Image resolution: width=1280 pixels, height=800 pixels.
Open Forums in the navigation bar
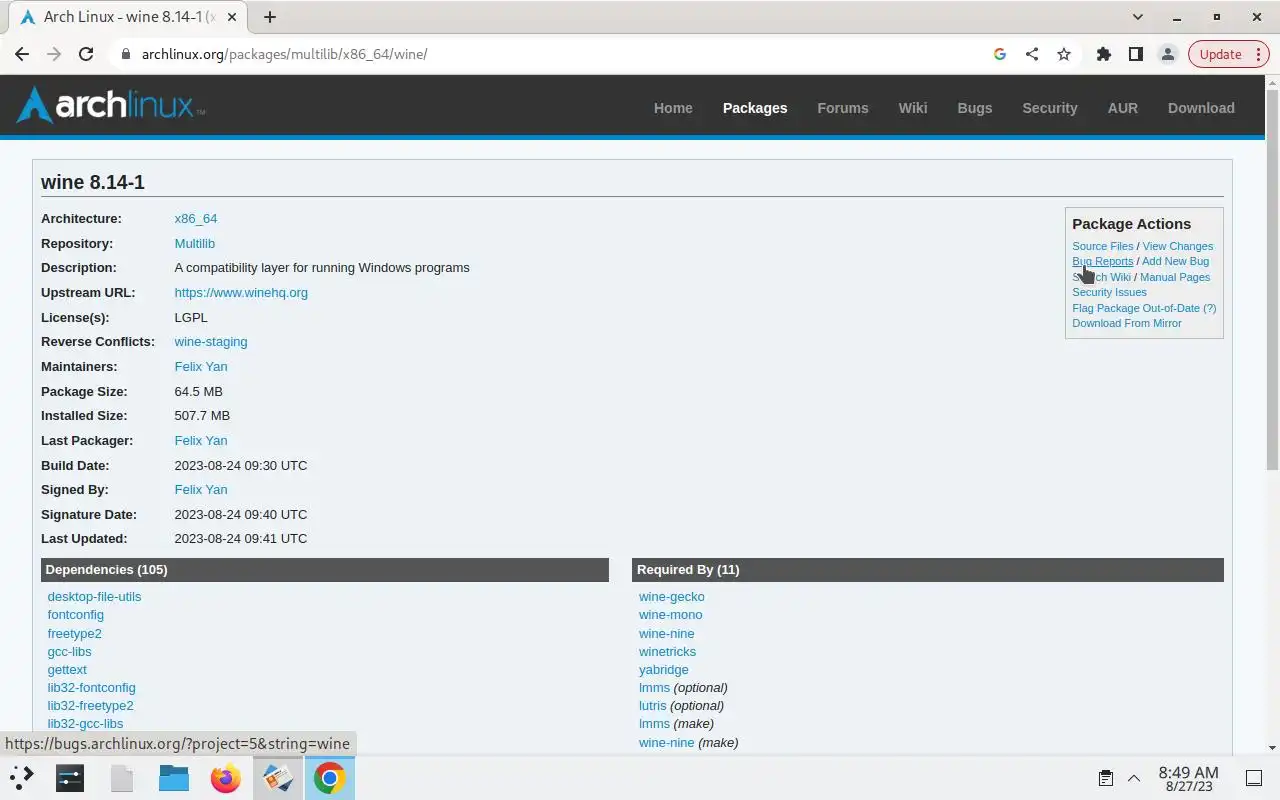[843, 108]
